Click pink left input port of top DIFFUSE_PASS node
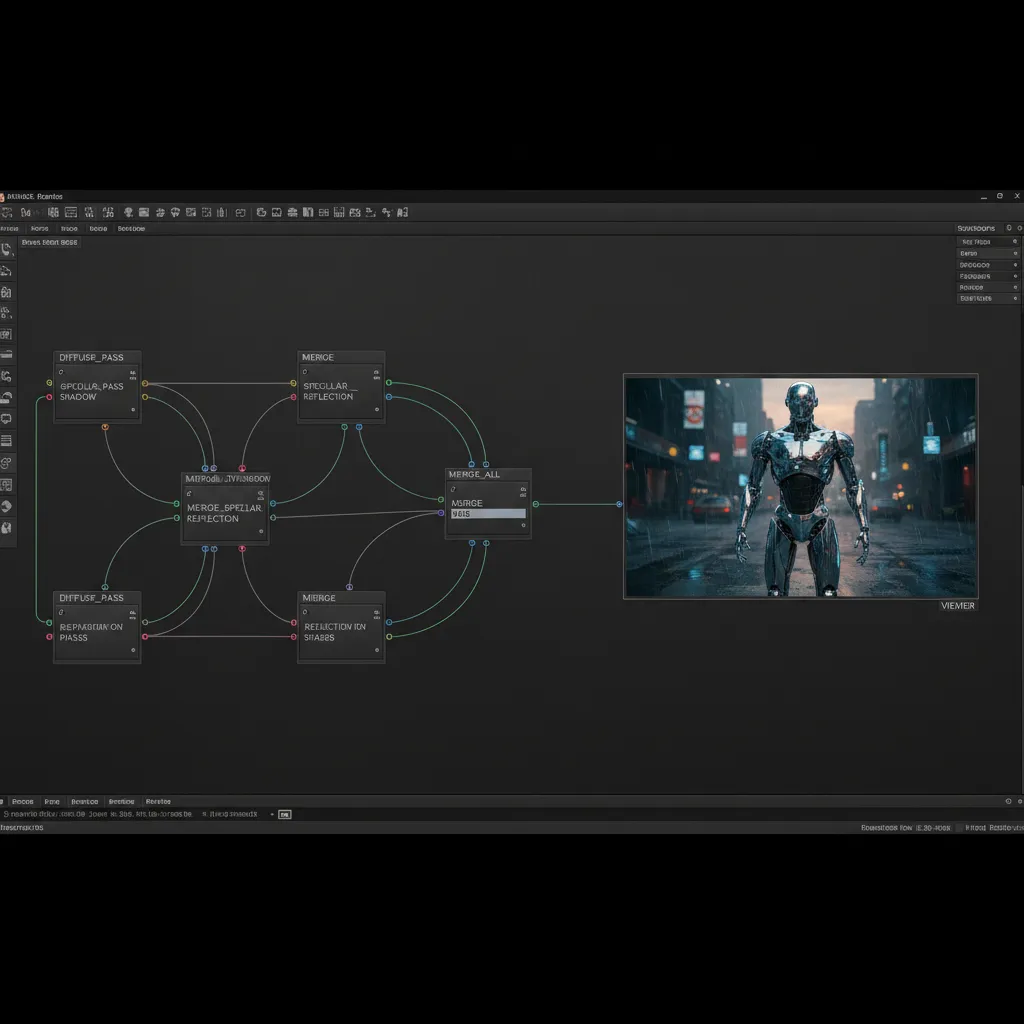The width and height of the screenshot is (1024, 1024). (x=49, y=397)
